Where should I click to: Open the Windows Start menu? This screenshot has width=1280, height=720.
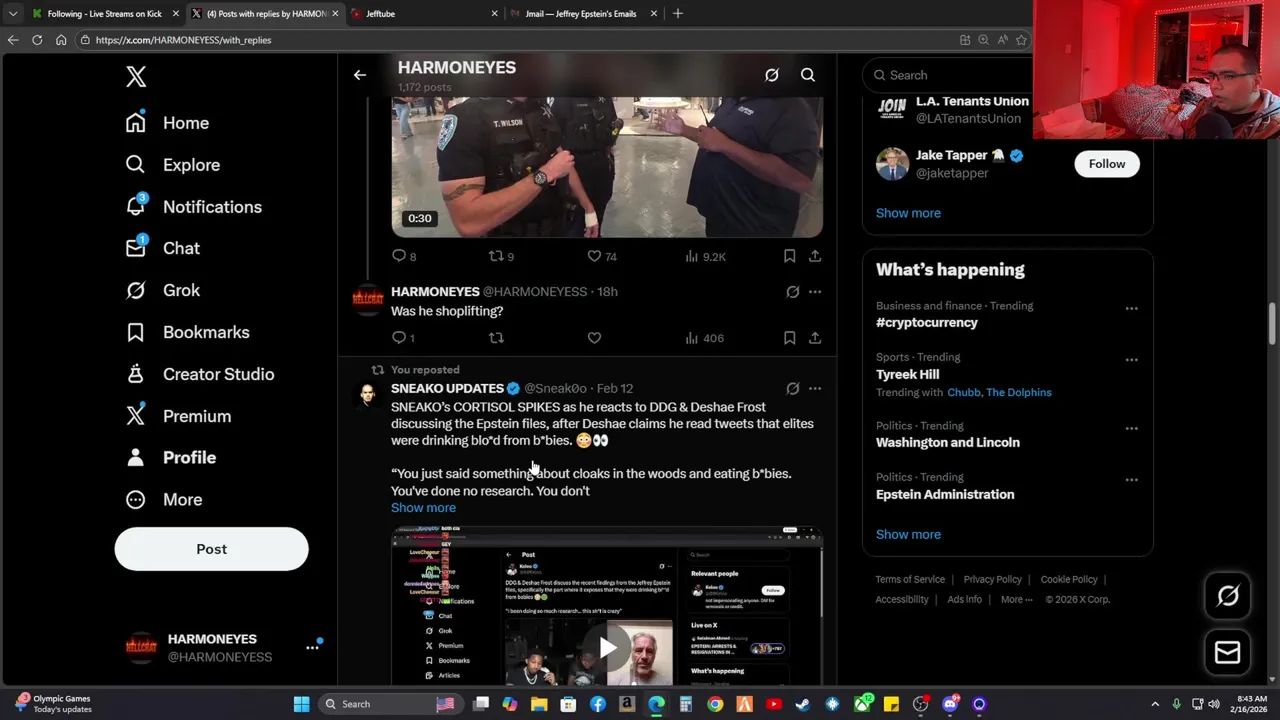301,704
